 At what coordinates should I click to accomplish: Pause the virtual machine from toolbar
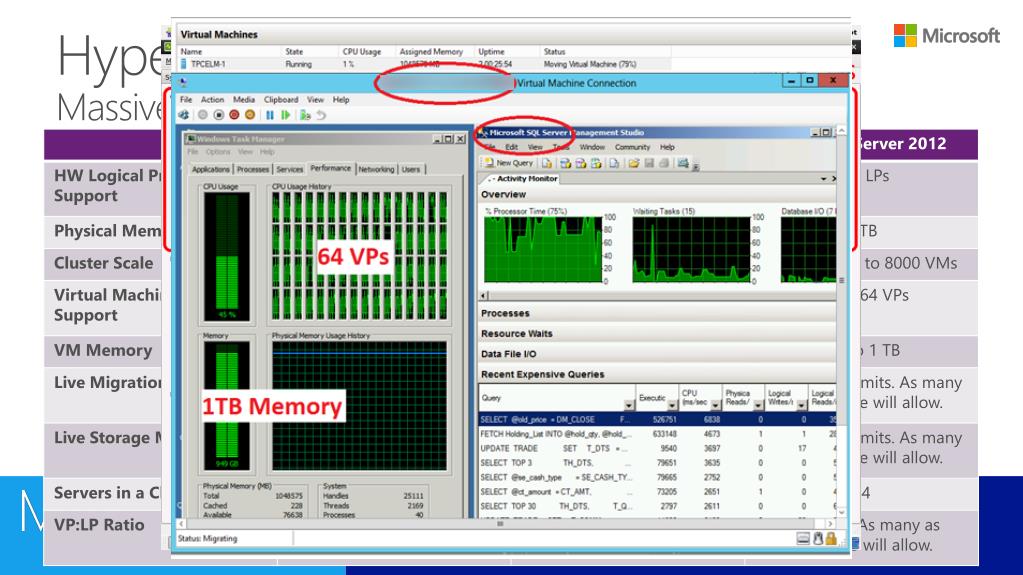270,115
